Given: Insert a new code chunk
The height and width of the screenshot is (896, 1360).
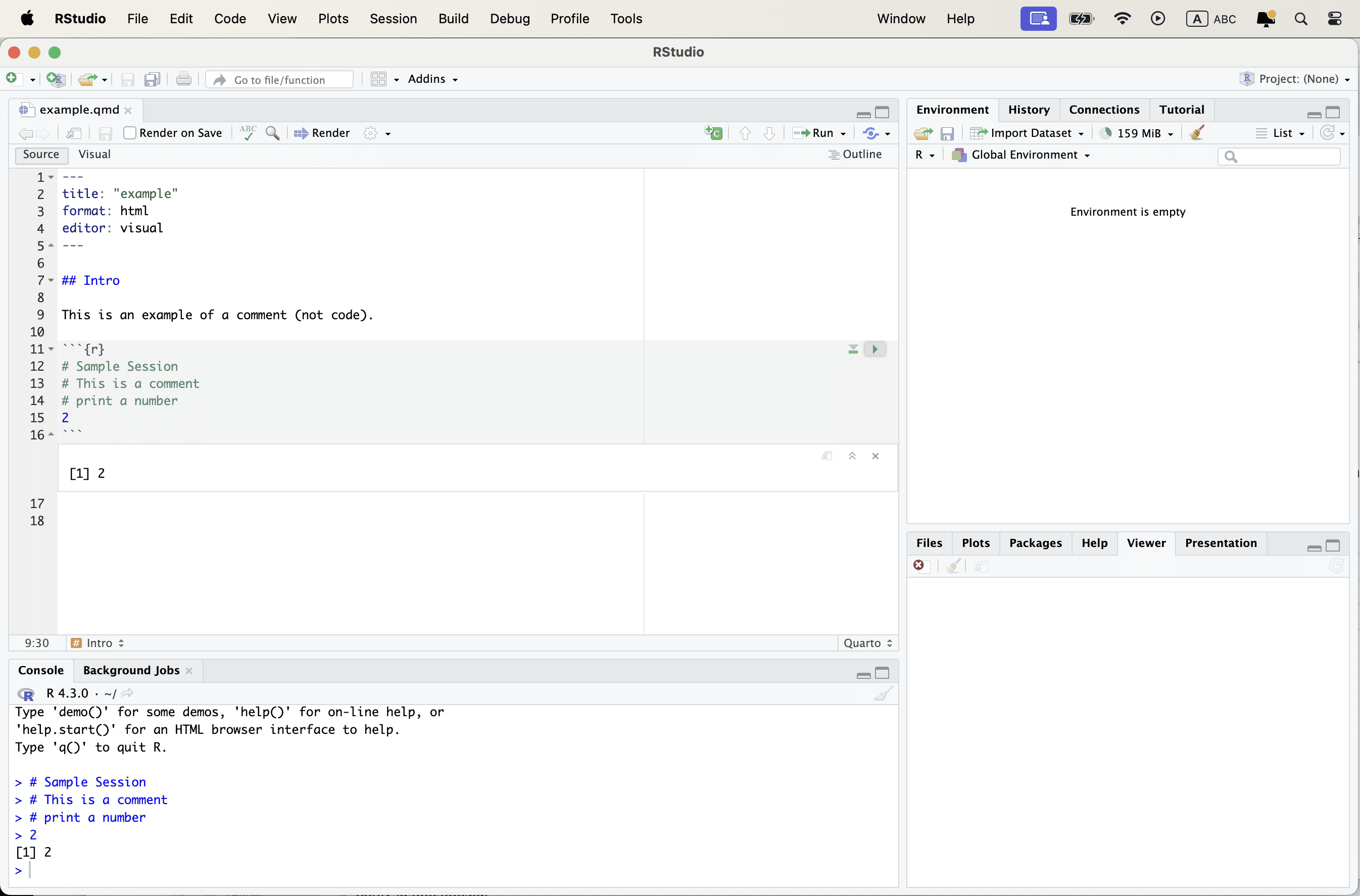Looking at the screenshot, I should [x=714, y=133].
